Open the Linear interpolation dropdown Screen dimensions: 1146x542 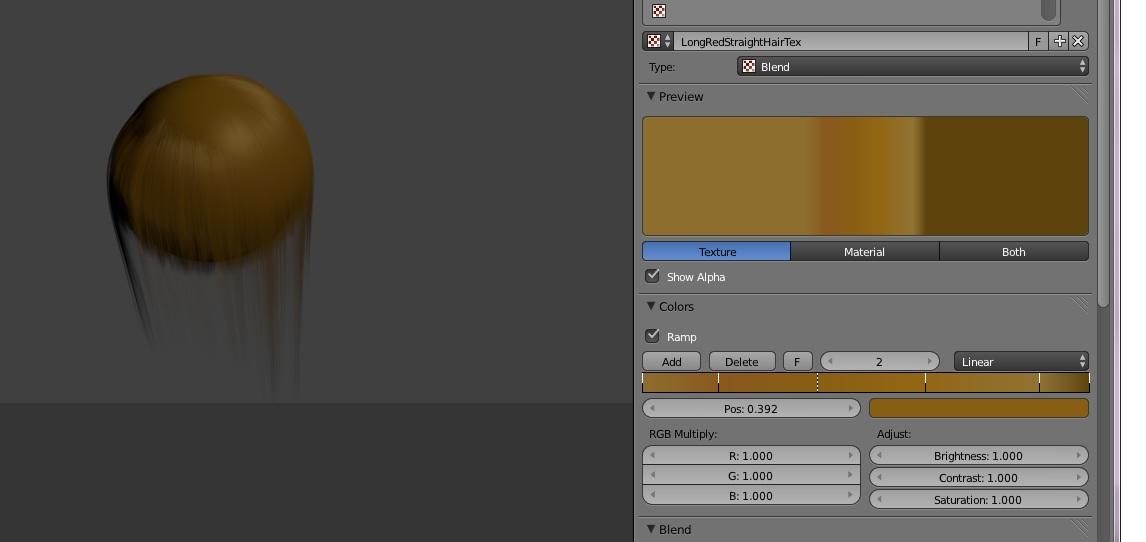[1021, 362]
